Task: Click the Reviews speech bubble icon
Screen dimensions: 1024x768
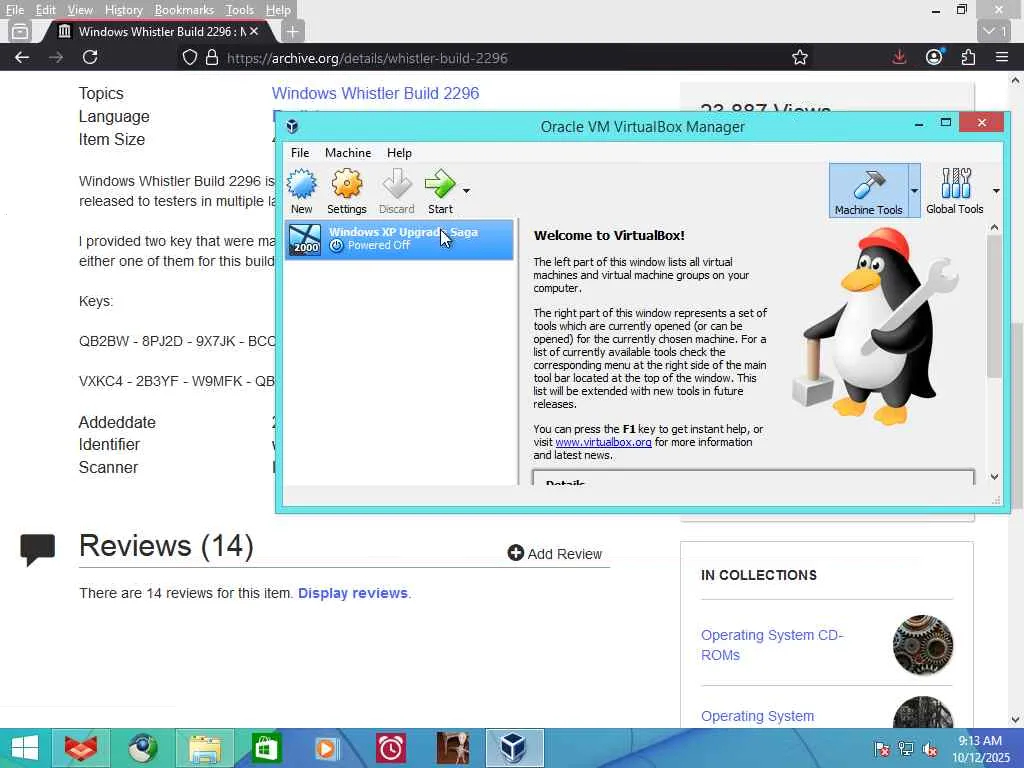Action: point(37,550)
